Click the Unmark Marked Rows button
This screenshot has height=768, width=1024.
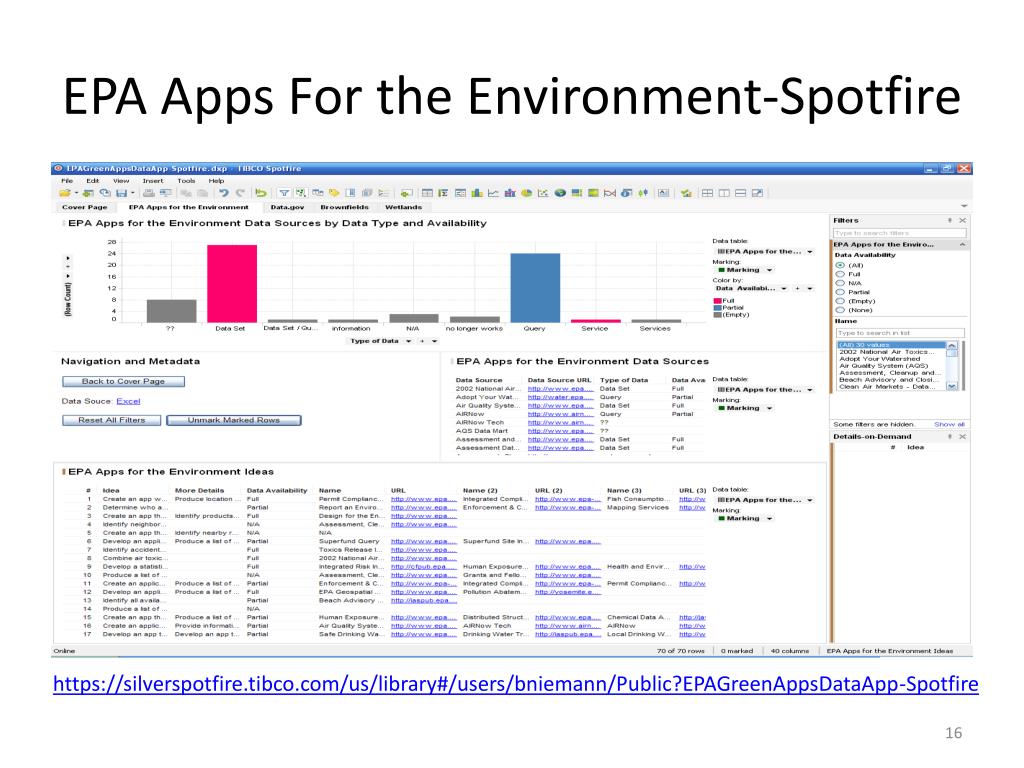coord(234,420)
